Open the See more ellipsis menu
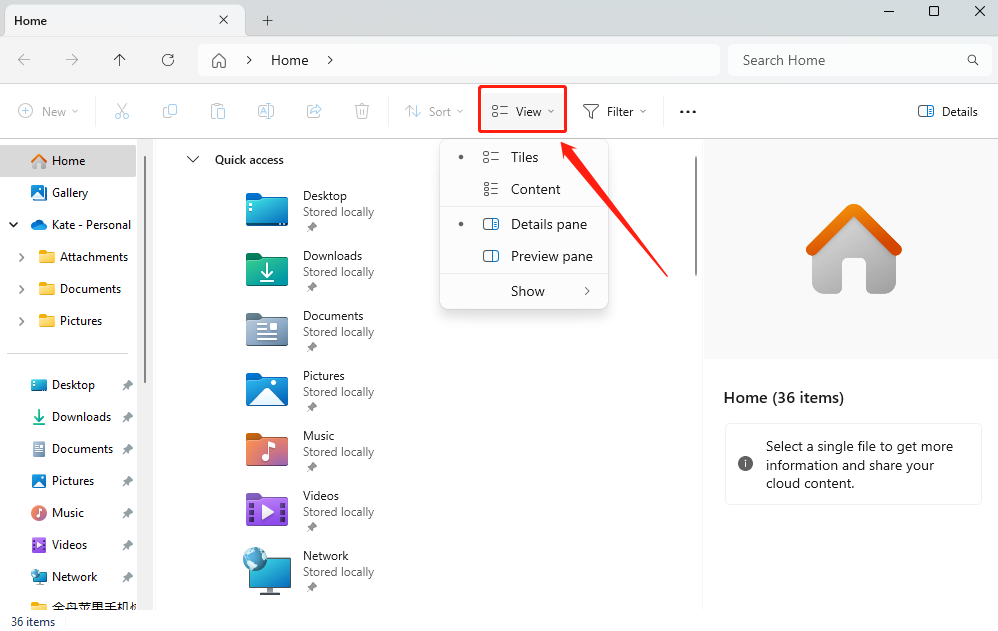 688,112
